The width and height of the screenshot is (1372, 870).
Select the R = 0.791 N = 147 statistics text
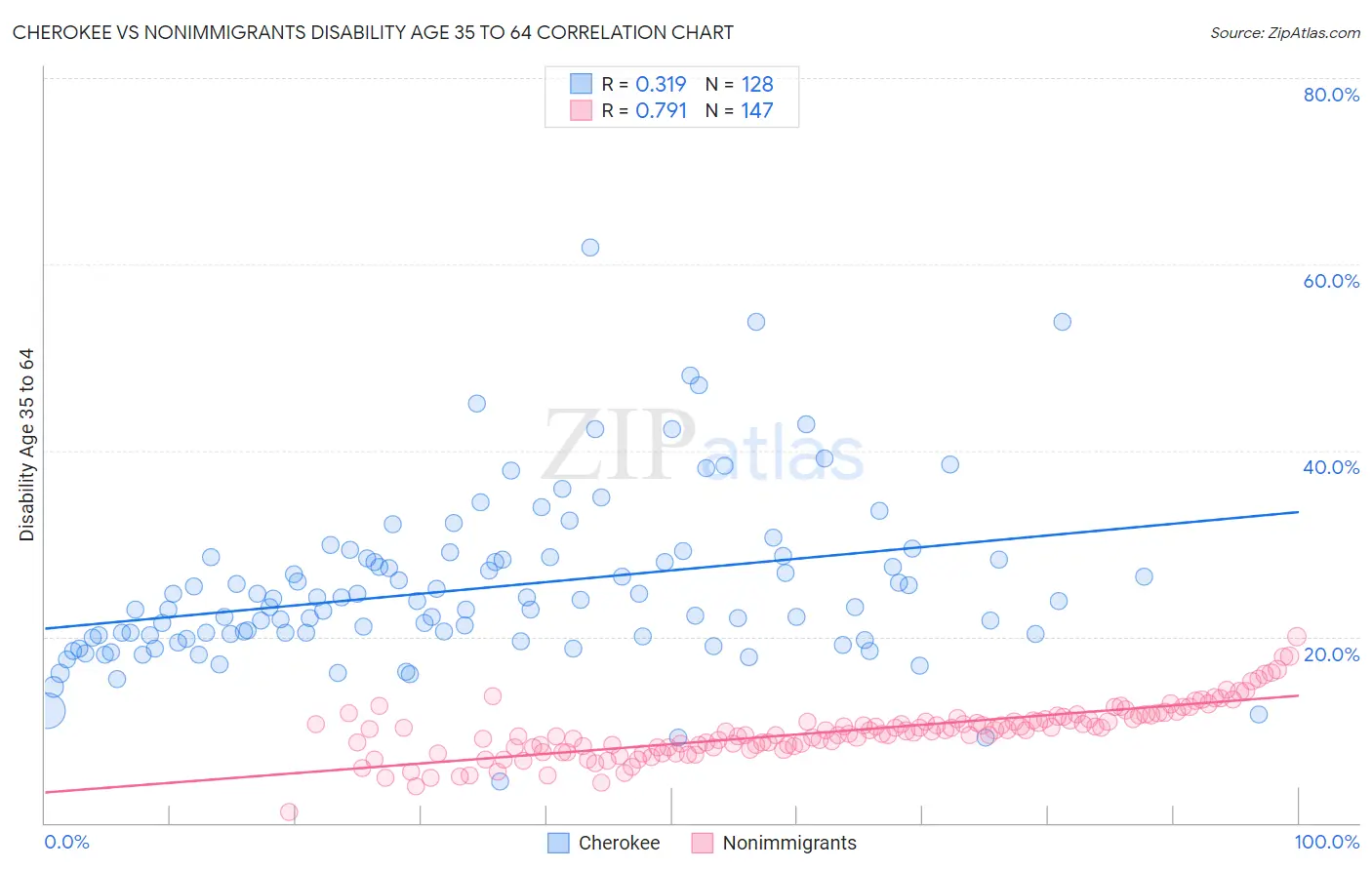(x=687, y=110)
